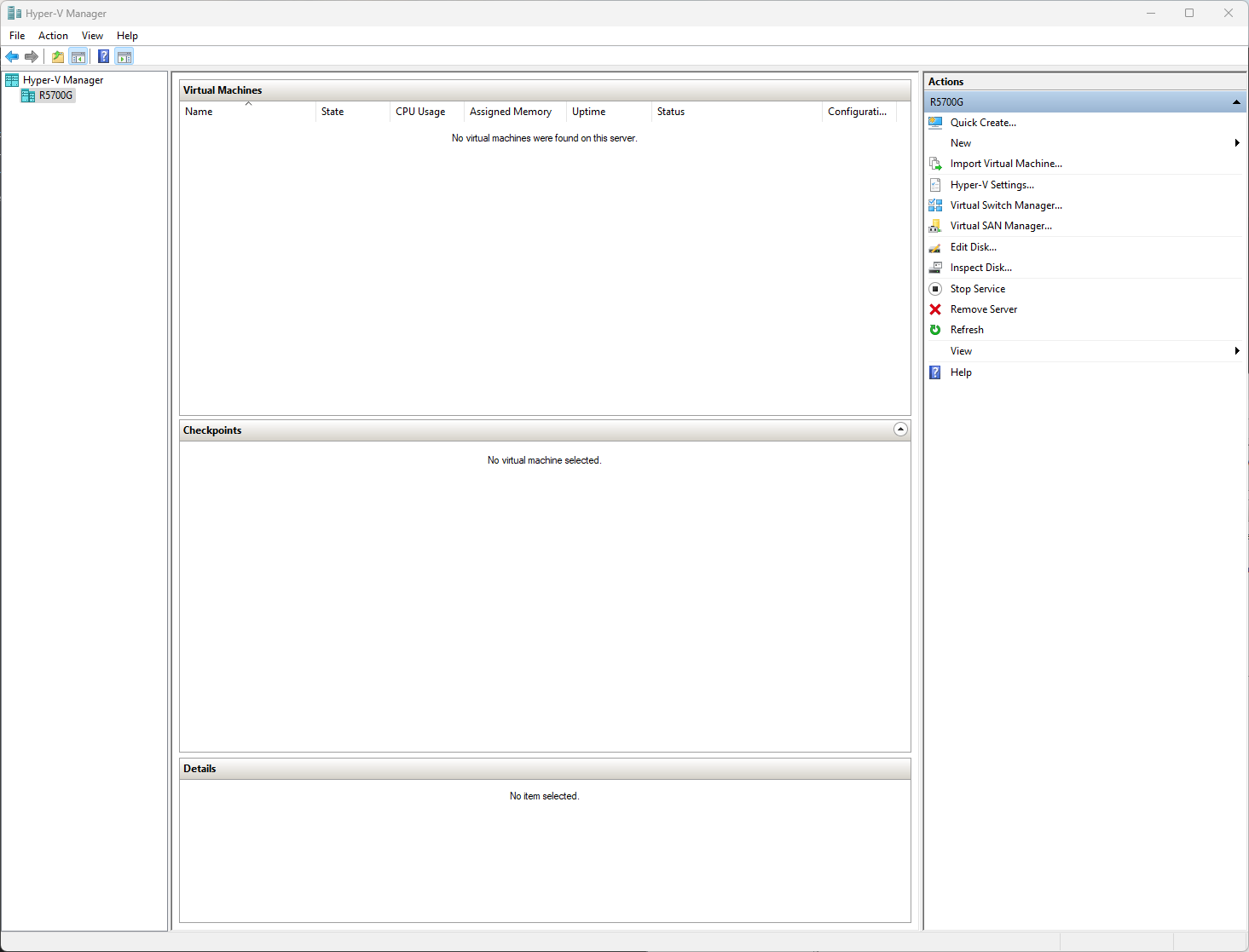
Task: Open the Help menu in menu bar
Action: (127, 36)
